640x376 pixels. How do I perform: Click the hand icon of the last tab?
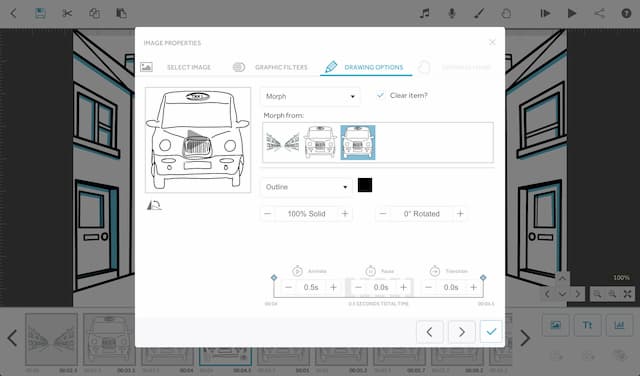coord(424,67)
